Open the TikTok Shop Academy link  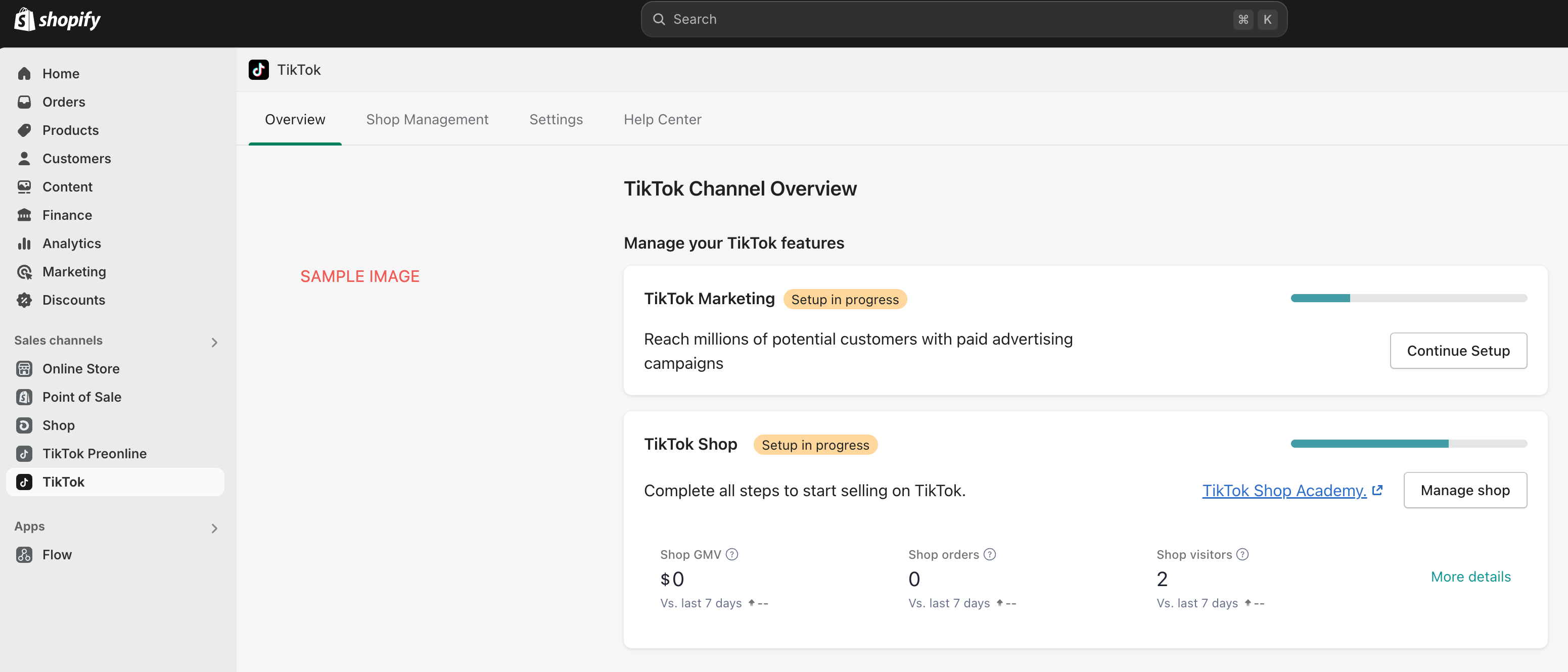click(1284, 491)
